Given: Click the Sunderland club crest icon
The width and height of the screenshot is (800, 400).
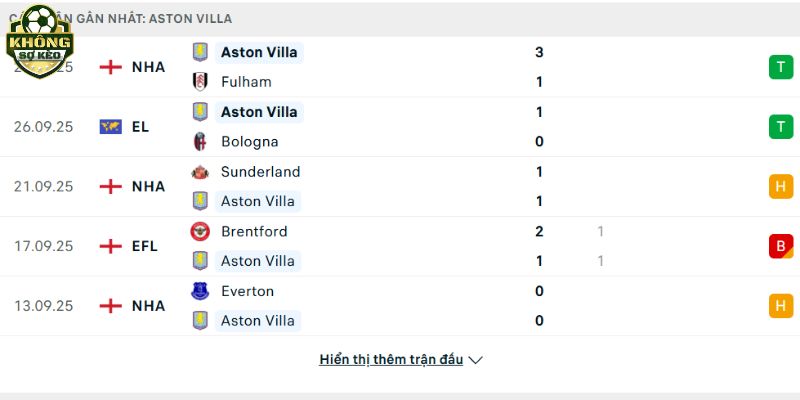Looking at the screenshot, I should [200, 172].
